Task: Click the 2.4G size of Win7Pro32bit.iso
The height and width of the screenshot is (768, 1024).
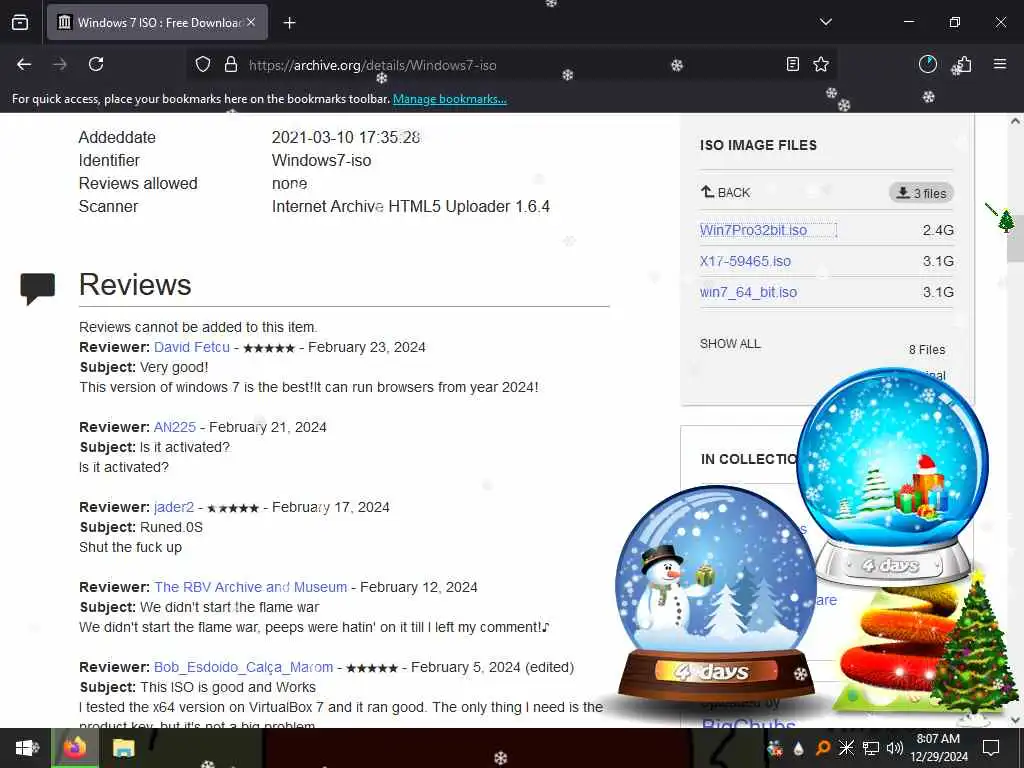Action: pyautogui.click(x=938, y=230)
